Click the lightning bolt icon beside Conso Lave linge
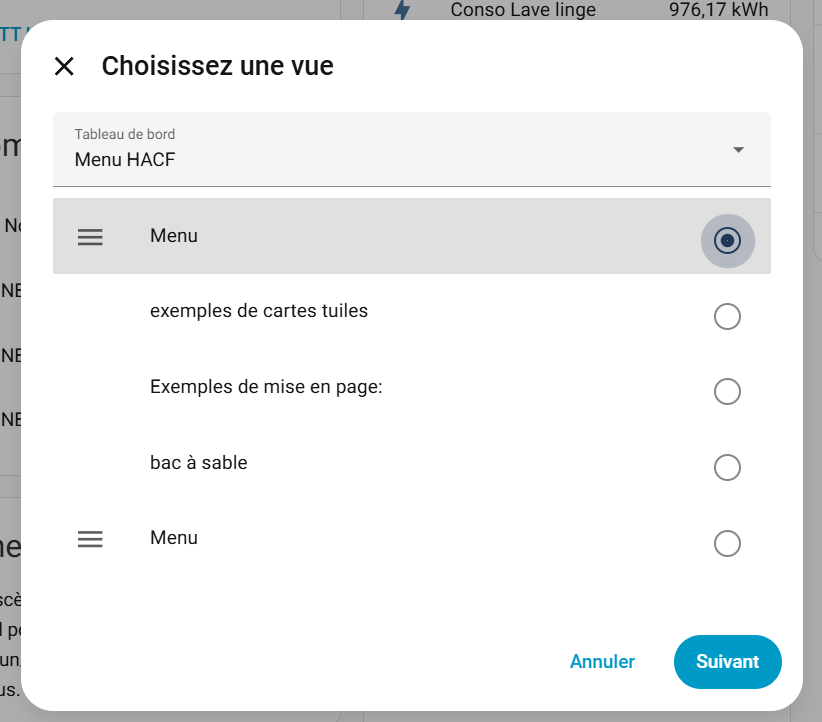The image size is (822, 722). click(x=402, y=10)
